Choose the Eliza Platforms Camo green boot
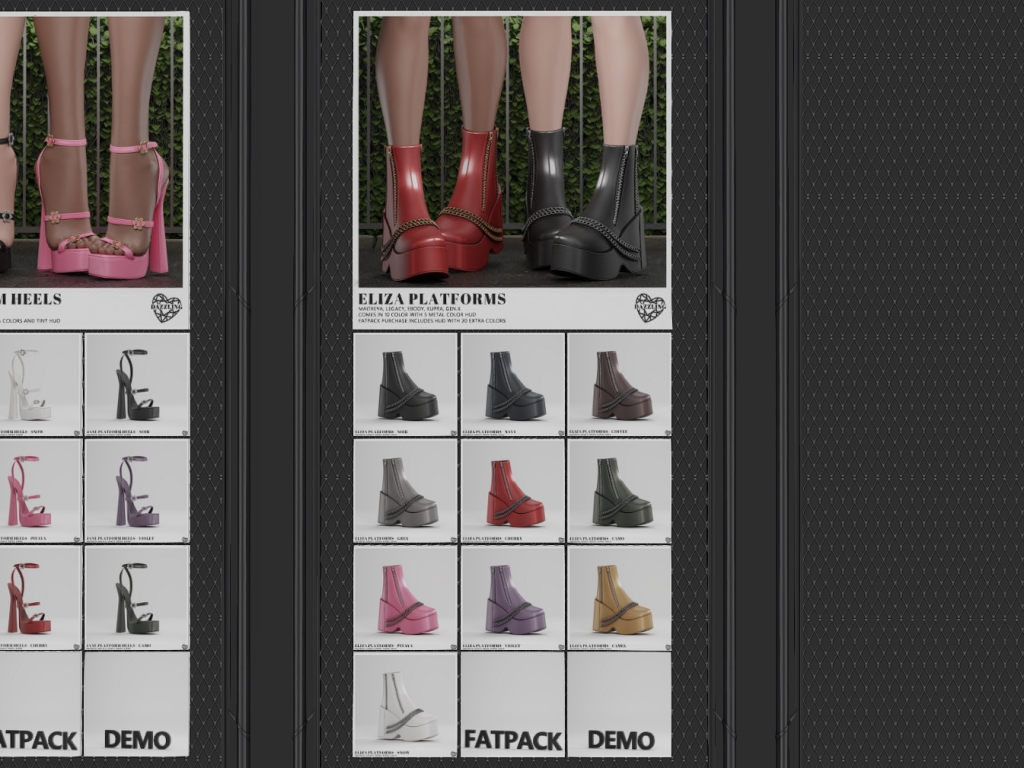This screenshot has width=1024, height=768. click(x=619, y=491)
